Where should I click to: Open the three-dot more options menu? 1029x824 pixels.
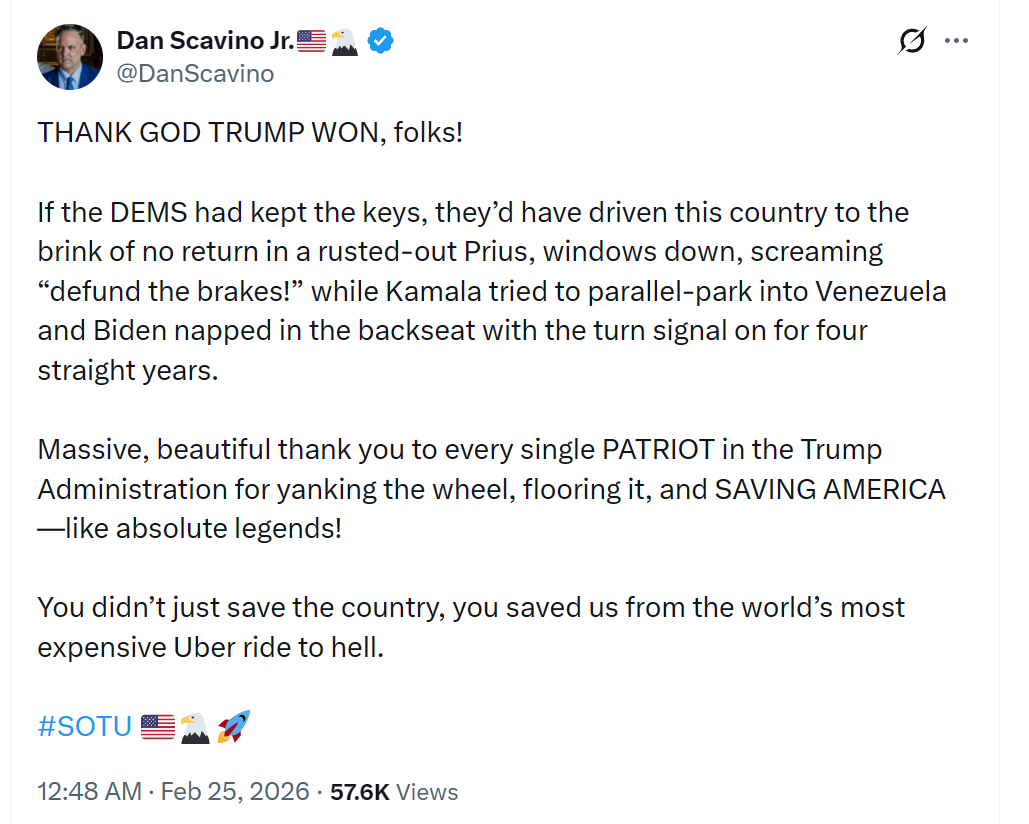coord(957,41)
